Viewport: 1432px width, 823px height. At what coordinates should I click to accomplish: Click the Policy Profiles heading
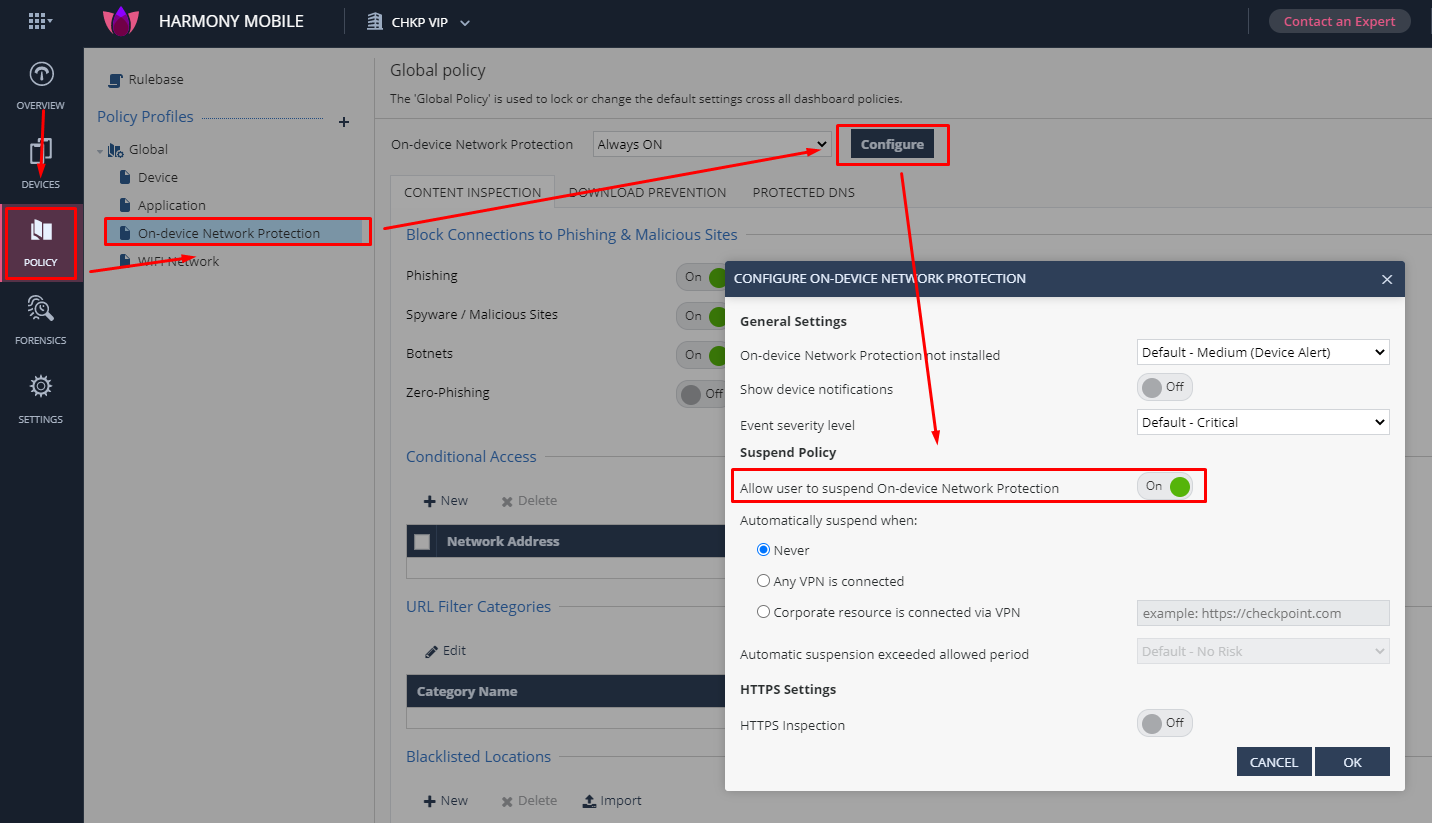(145, 117)
